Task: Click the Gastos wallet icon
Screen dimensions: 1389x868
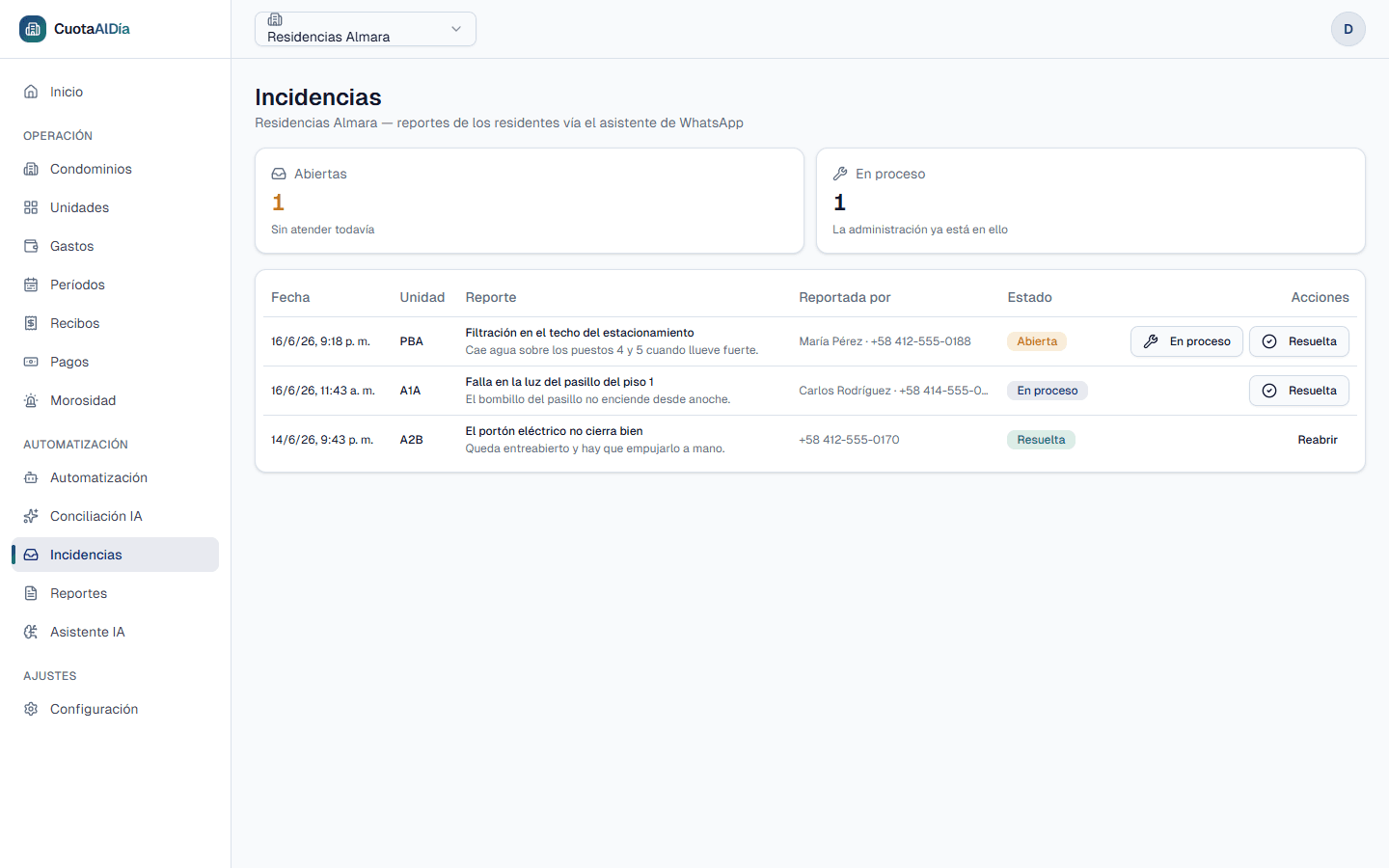Action: coord(31,246)
